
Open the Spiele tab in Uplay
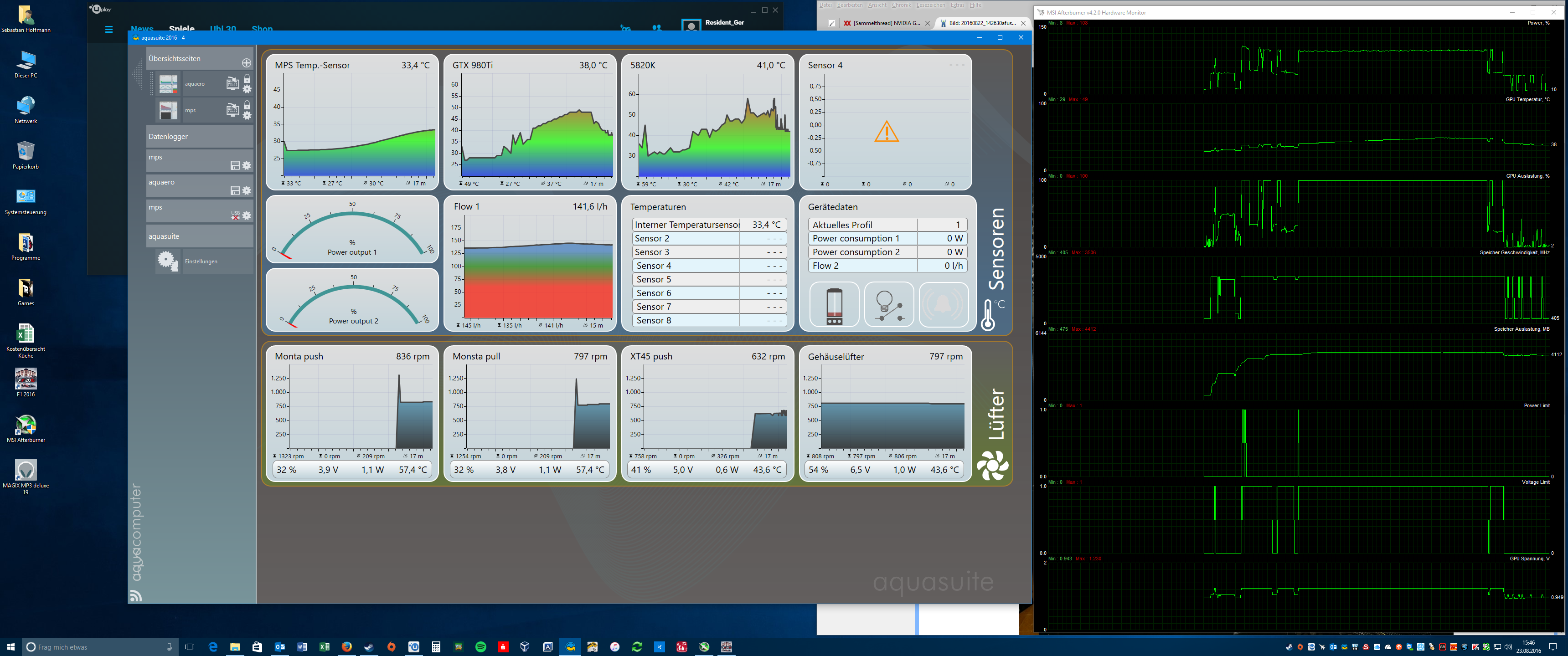(x=181, y=28)
